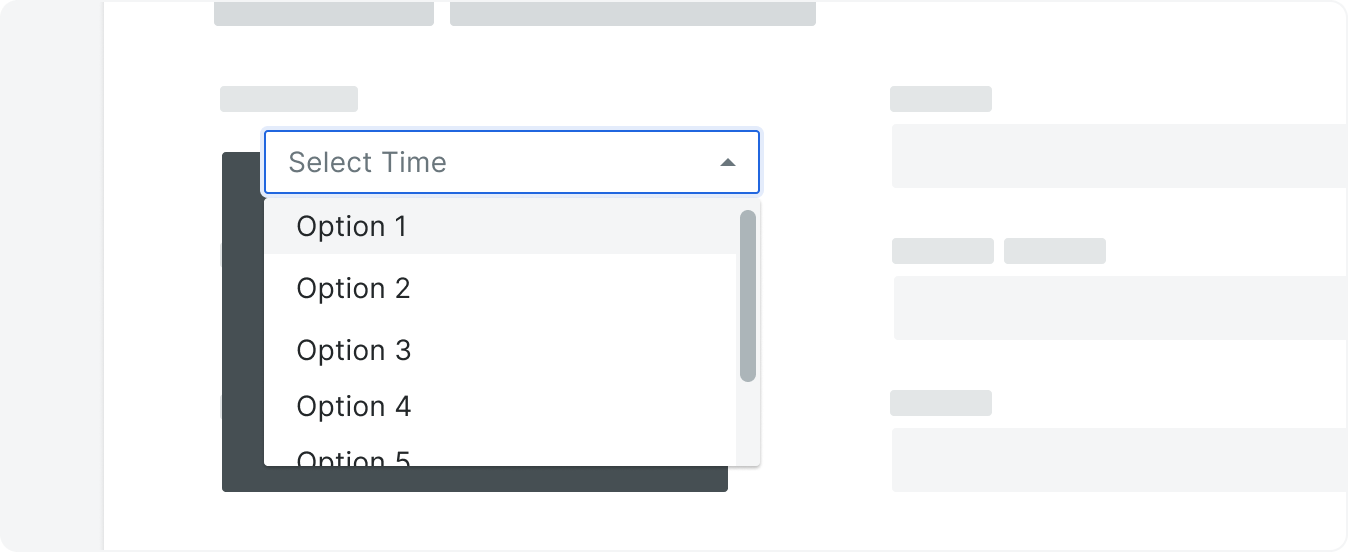The height and width of the screenshot is (552, 1348).
Task: Focus the bottom gray field on the right
Action: pos(1119,460)
